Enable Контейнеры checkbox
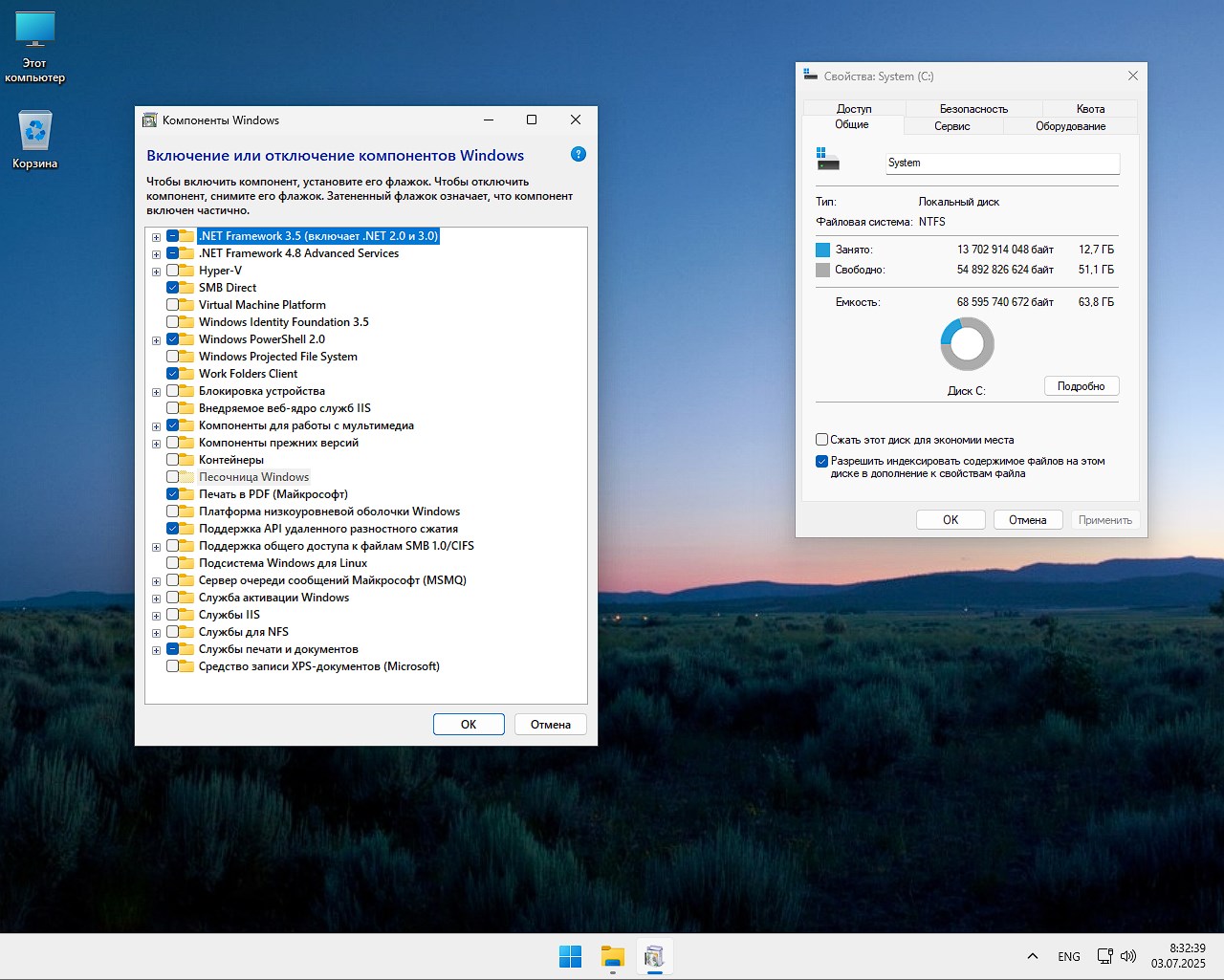 click(x=172, y=460)
